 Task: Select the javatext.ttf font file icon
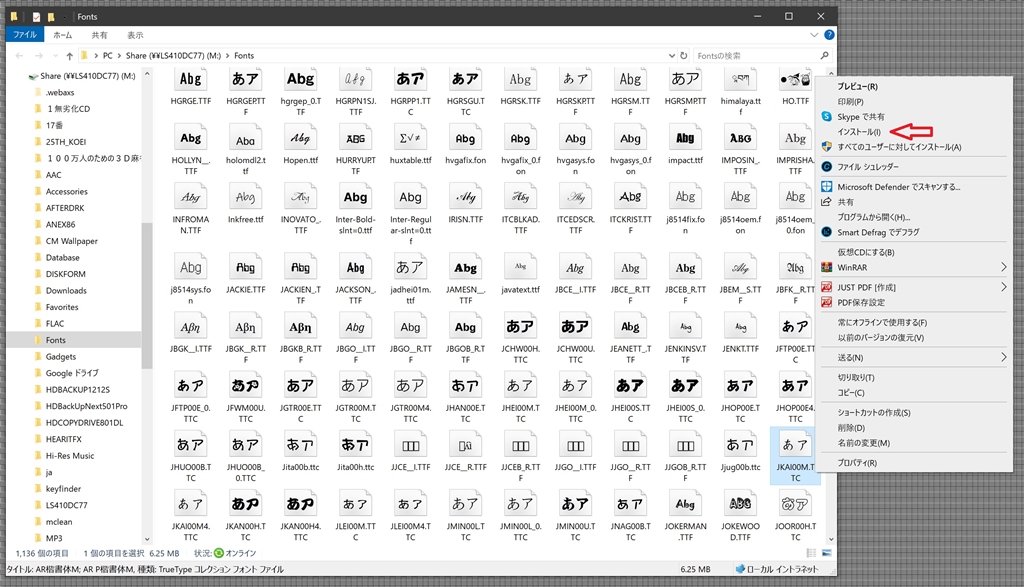520,268
